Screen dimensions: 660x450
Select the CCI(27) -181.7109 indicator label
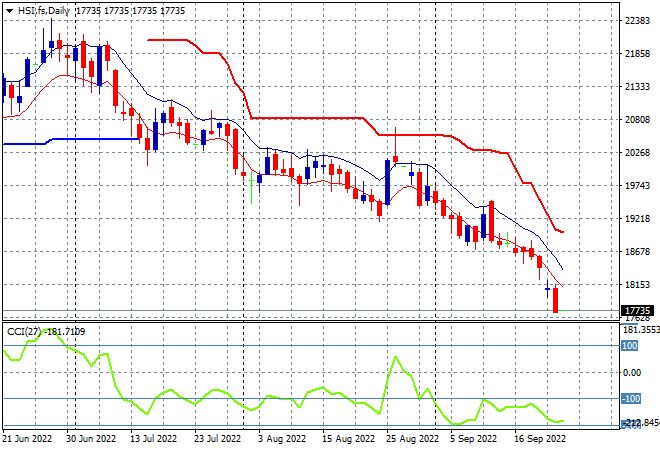[46, 332]
